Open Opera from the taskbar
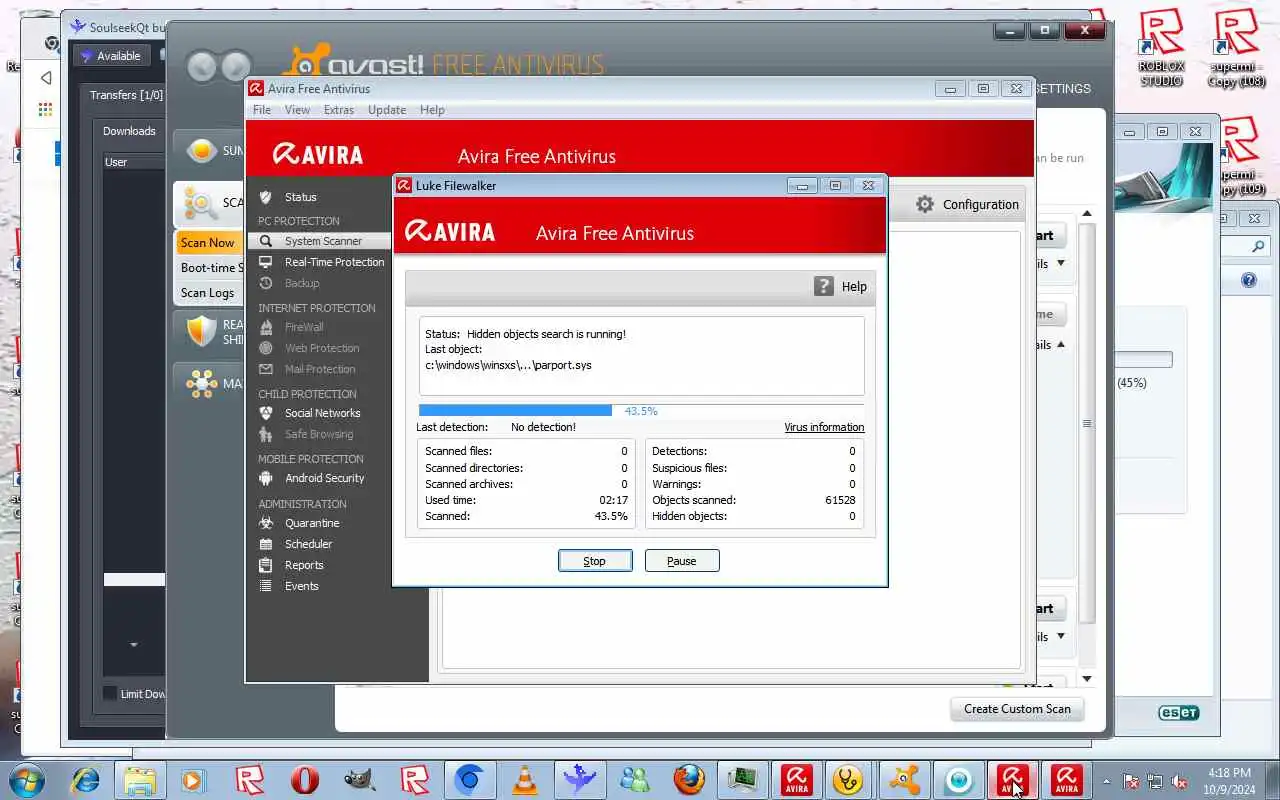This screenshot has width=1280, height=800. [x=305, y=779]
